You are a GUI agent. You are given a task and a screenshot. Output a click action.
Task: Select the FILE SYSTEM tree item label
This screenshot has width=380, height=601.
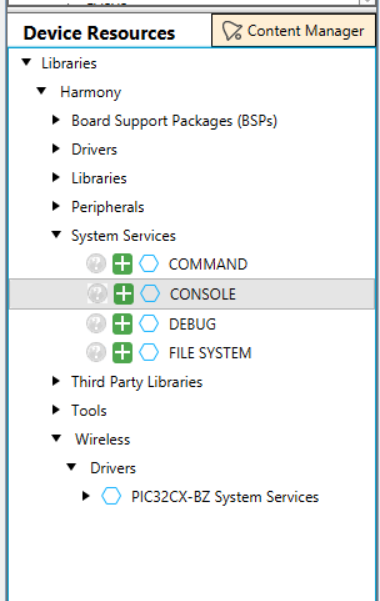click(210, 353)
